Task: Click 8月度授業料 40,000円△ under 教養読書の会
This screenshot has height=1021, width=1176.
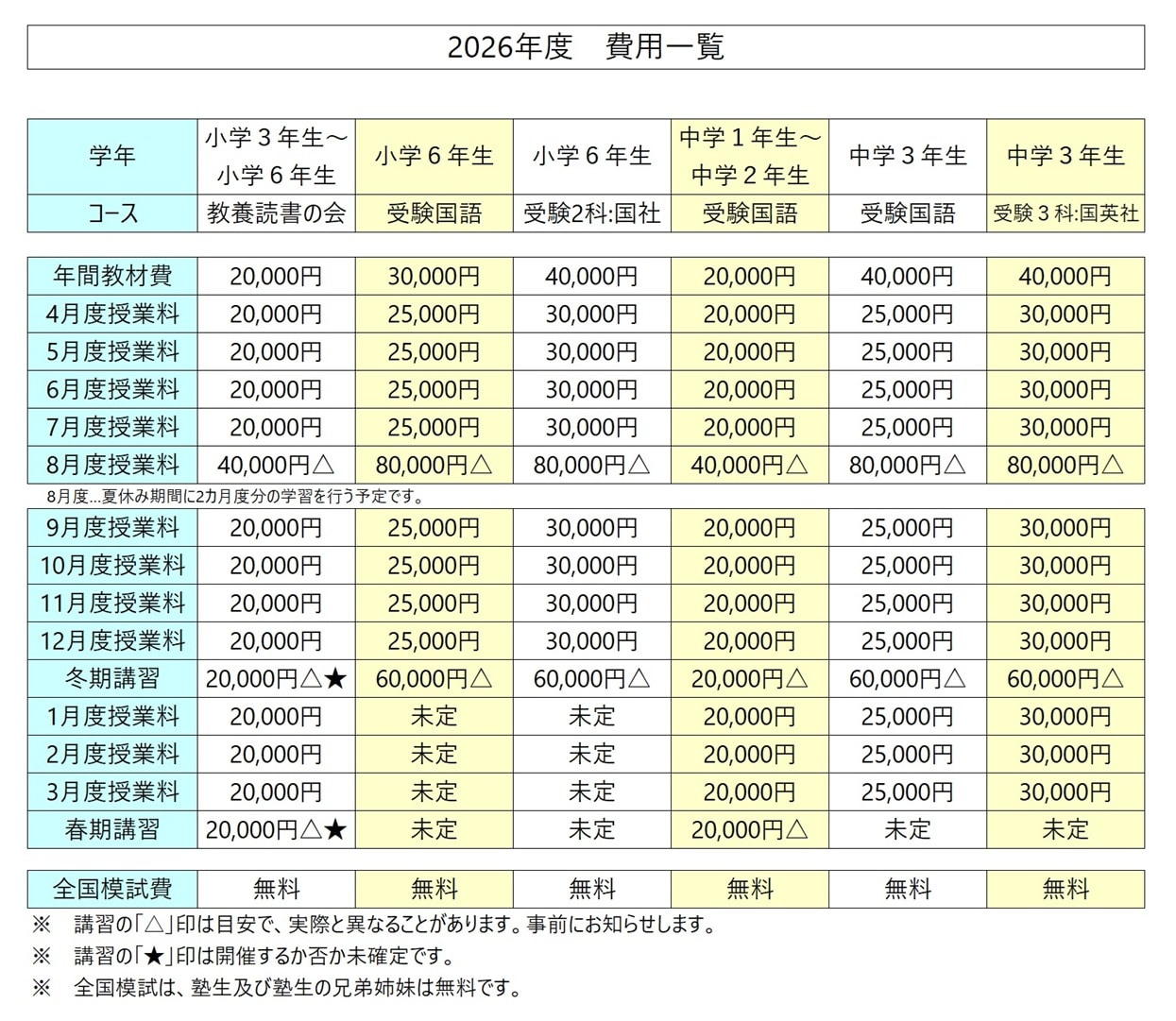Action: coord(277,466)
